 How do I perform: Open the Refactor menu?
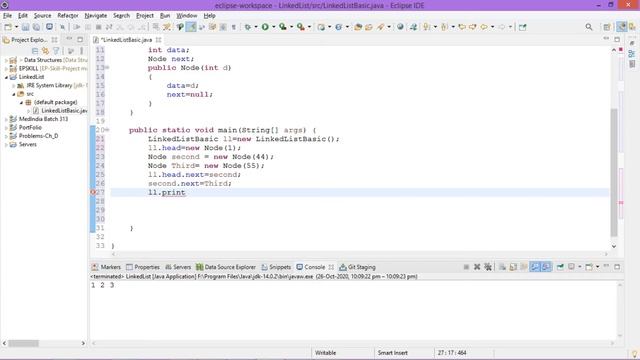[x=68, y=16]
